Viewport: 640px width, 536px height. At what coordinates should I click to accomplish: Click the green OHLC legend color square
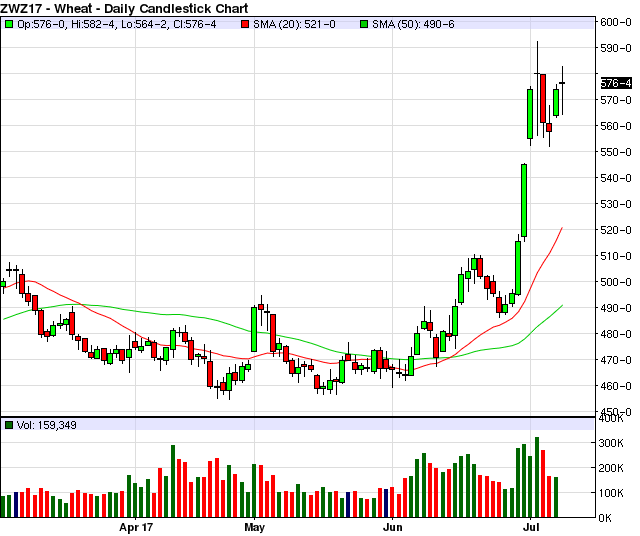point(8,24)
